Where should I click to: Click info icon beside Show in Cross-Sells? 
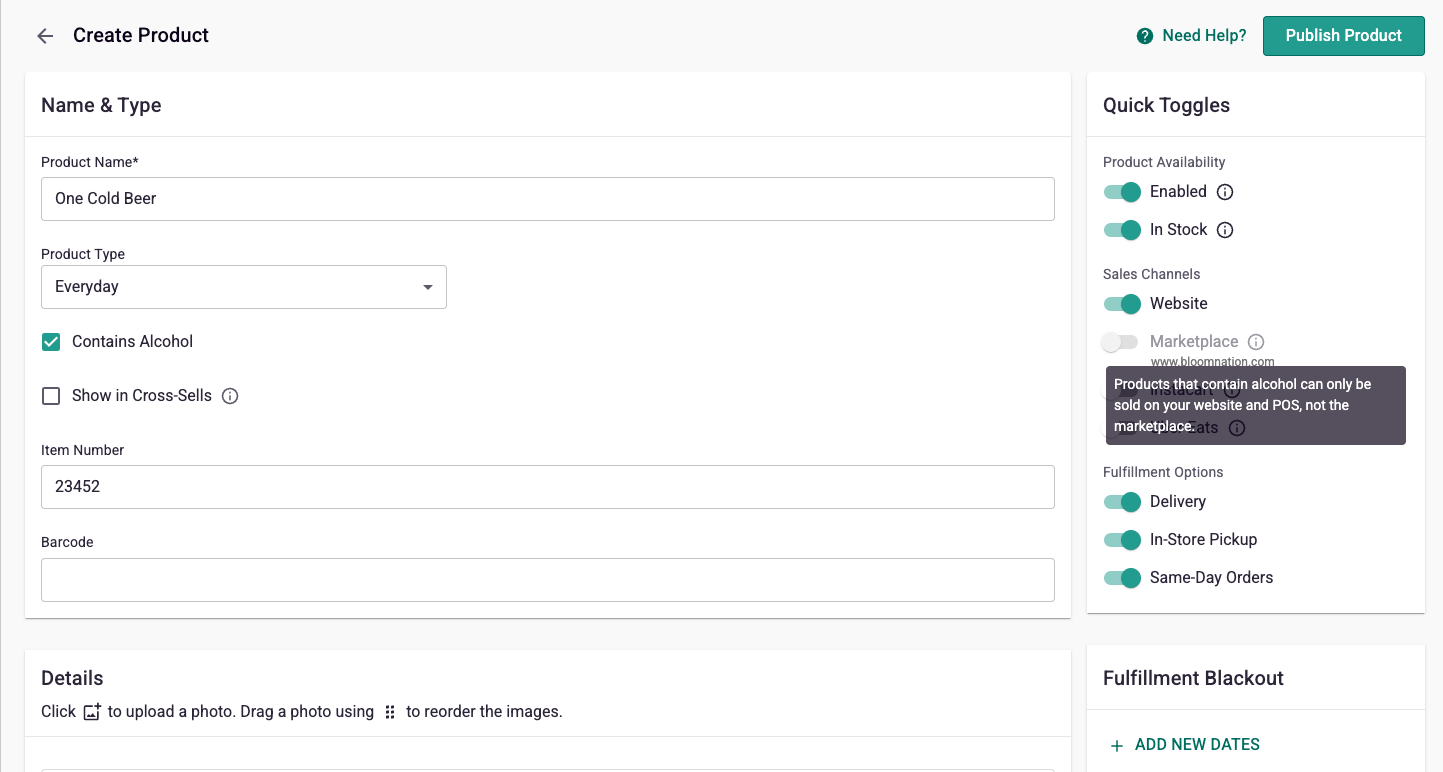230,396
